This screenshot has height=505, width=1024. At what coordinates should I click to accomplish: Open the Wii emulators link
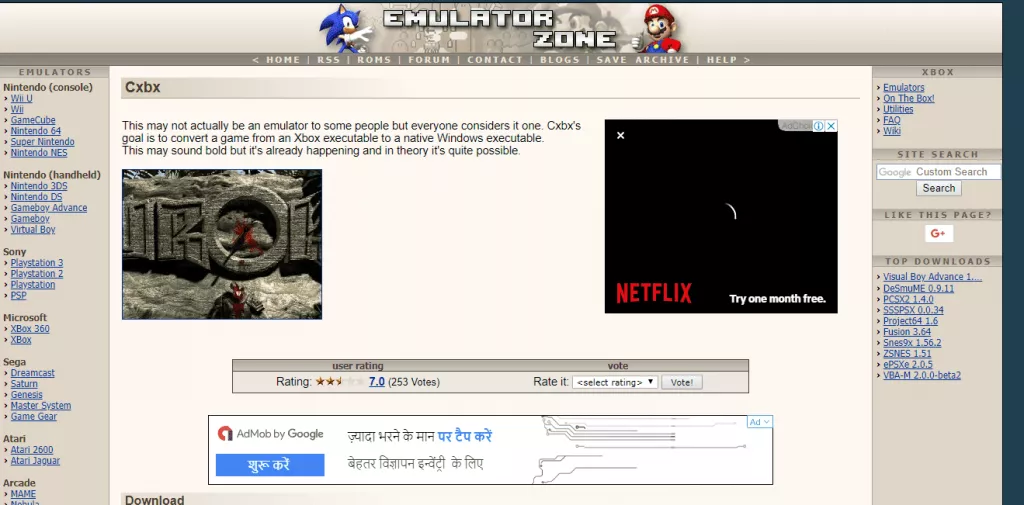pos(17,109)
